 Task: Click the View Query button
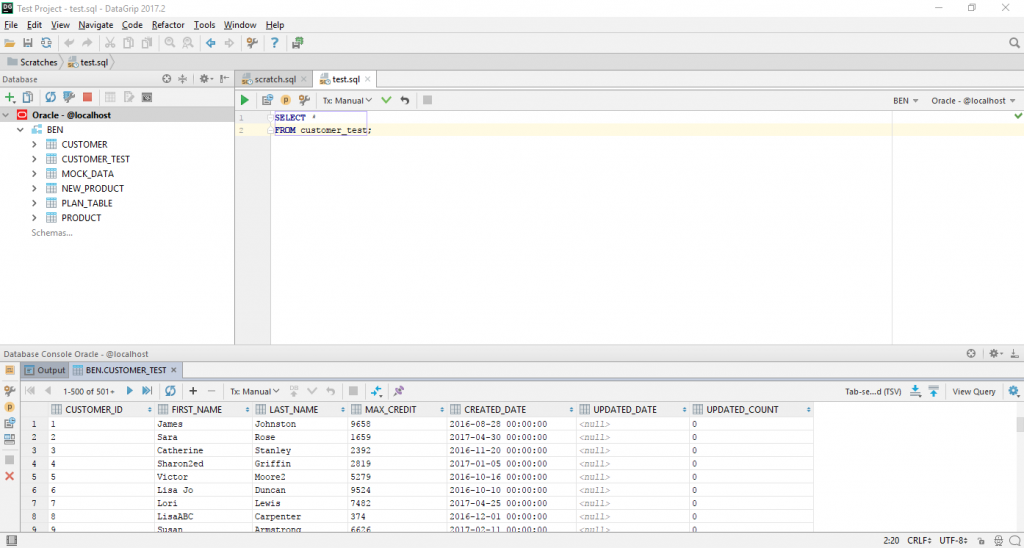click(x=973, y=392)
